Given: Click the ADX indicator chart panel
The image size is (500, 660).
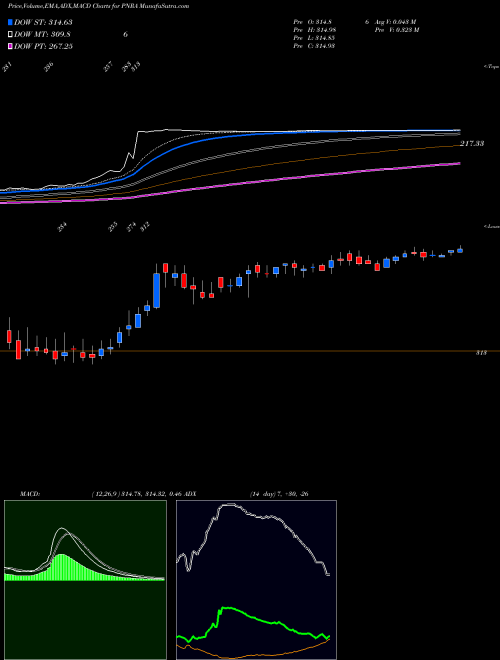Looking at the screenshot, I should pyautogui.click(x=256, y=580).
